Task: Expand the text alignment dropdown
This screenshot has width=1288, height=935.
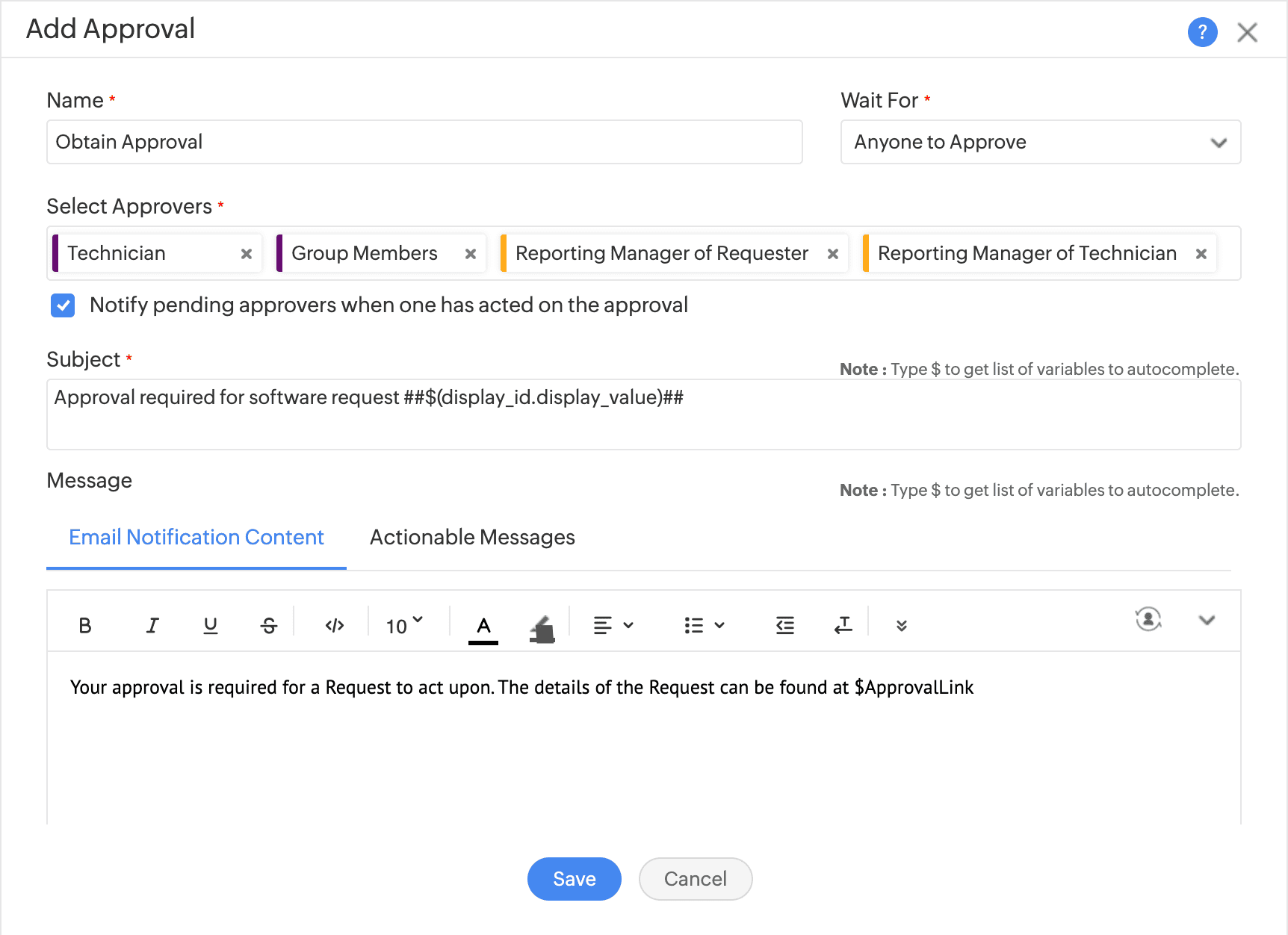Action: pyautogui.click(x=613, y=625)
